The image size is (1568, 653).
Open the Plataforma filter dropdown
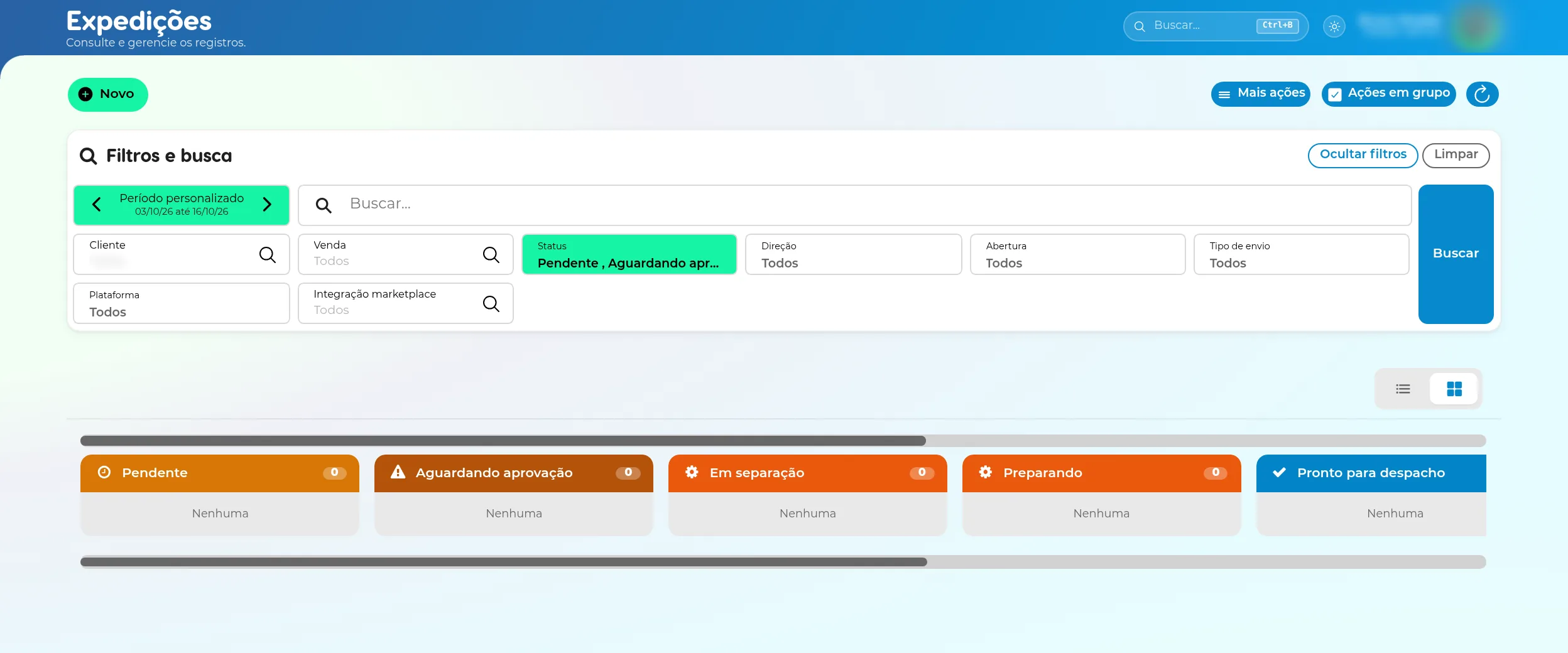[x=182, y=303]
